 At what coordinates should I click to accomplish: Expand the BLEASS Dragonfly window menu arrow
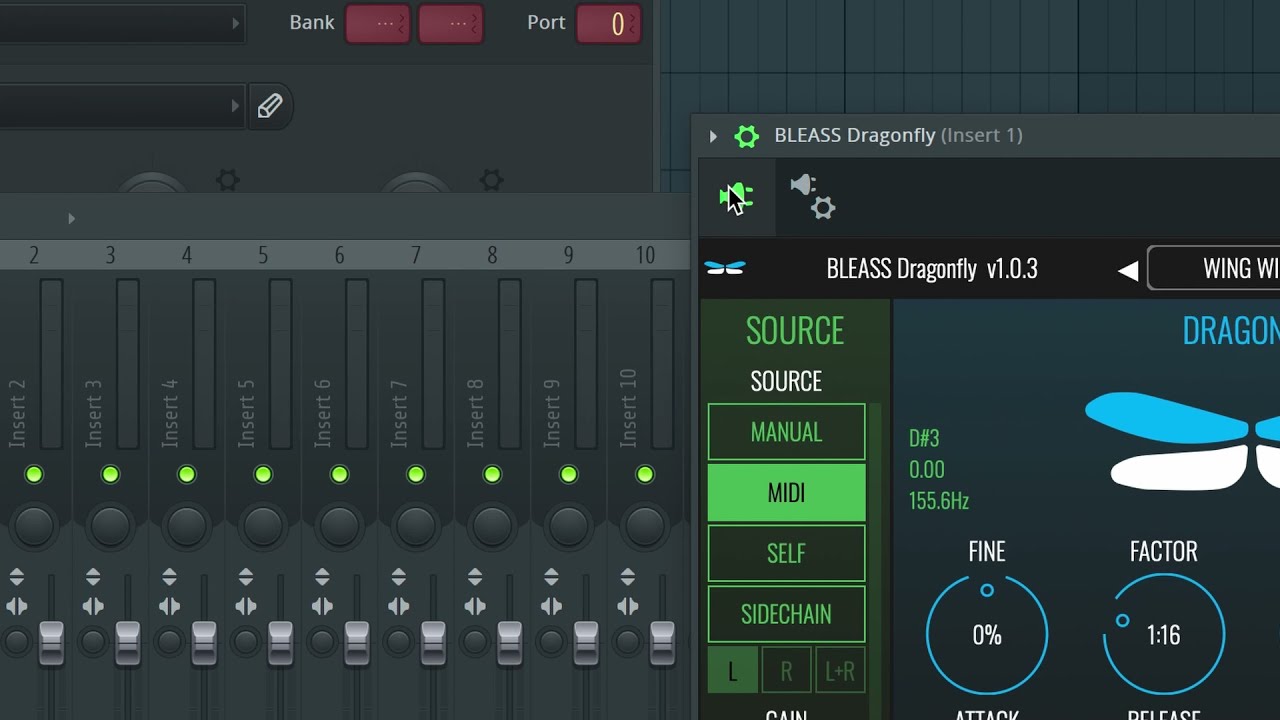point(713,136)
